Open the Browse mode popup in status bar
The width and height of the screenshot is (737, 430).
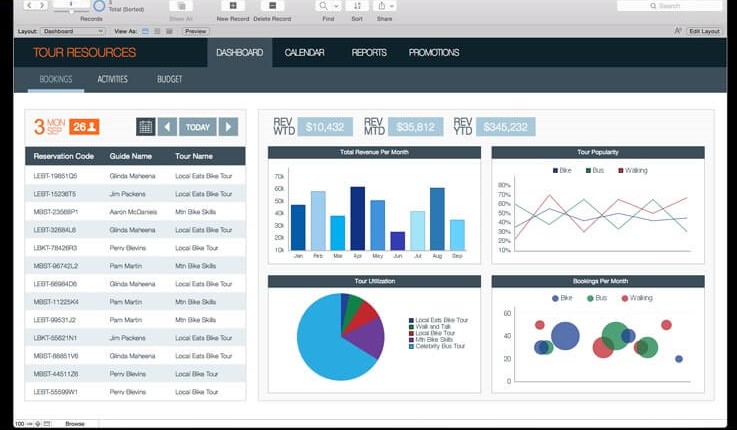click(75, 424)
